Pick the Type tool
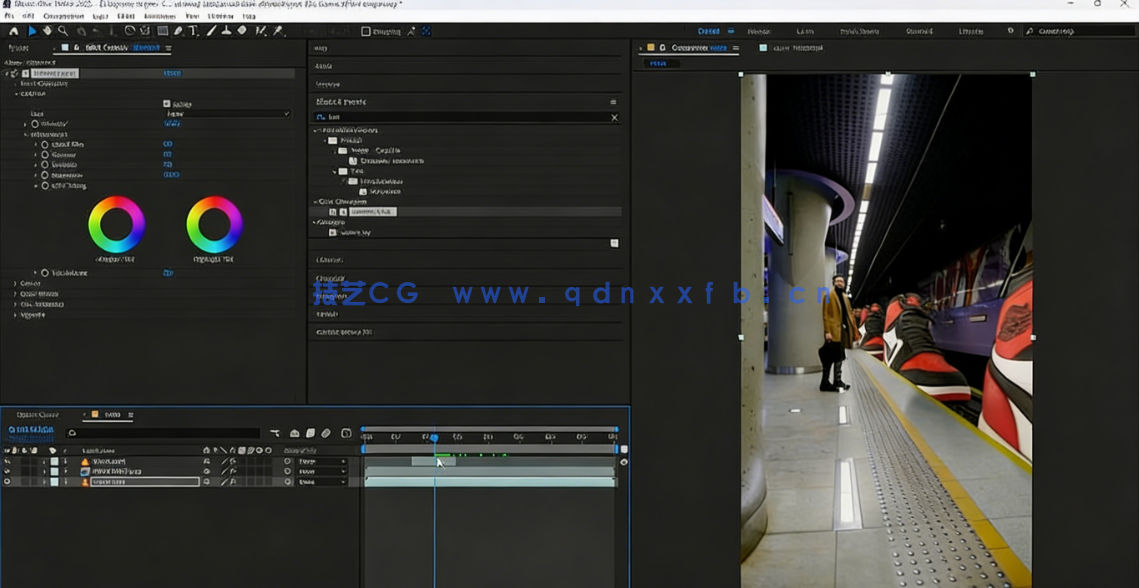This screenshot has width=1139, height=588. 191,31
